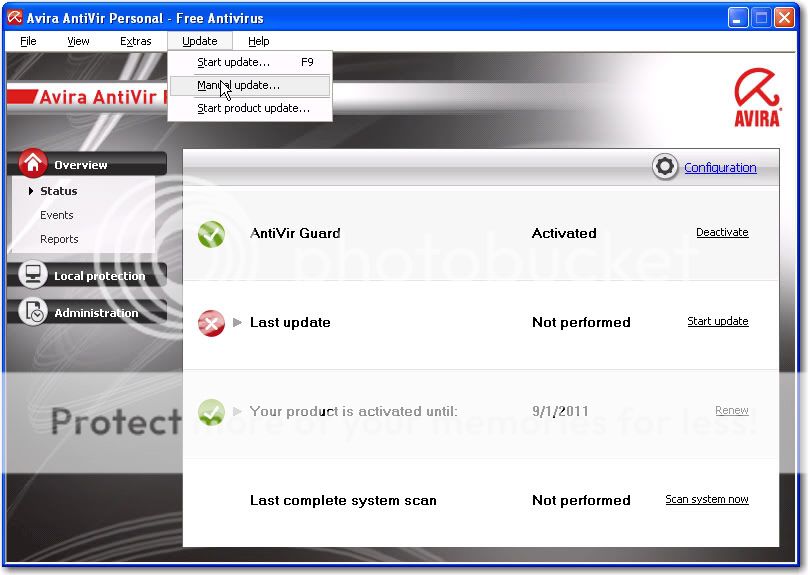Click the AntiVir Guard label
Viewport: 808px width, 575px height.
295,233
